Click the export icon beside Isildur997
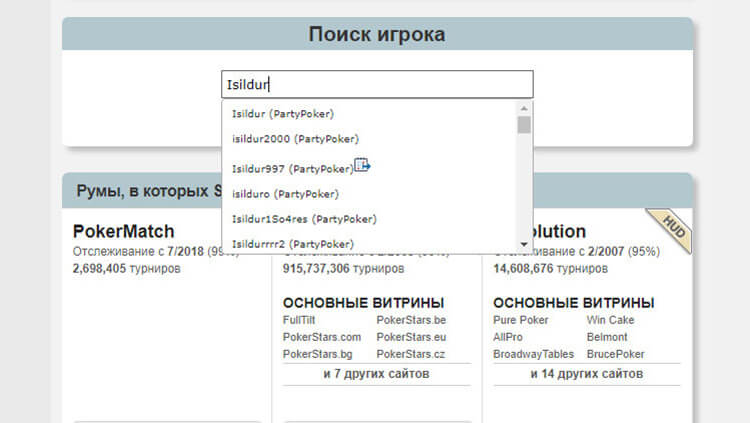 point(362,165)
